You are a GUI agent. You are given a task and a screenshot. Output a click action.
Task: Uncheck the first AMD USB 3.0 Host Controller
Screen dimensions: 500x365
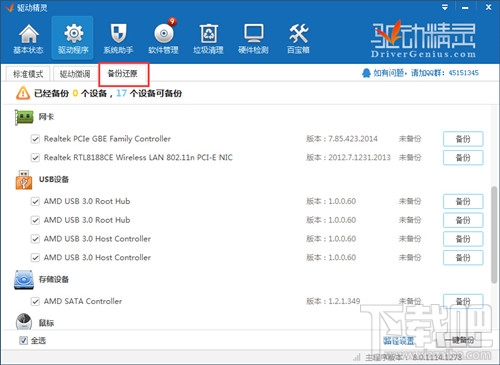coord(35,239)
